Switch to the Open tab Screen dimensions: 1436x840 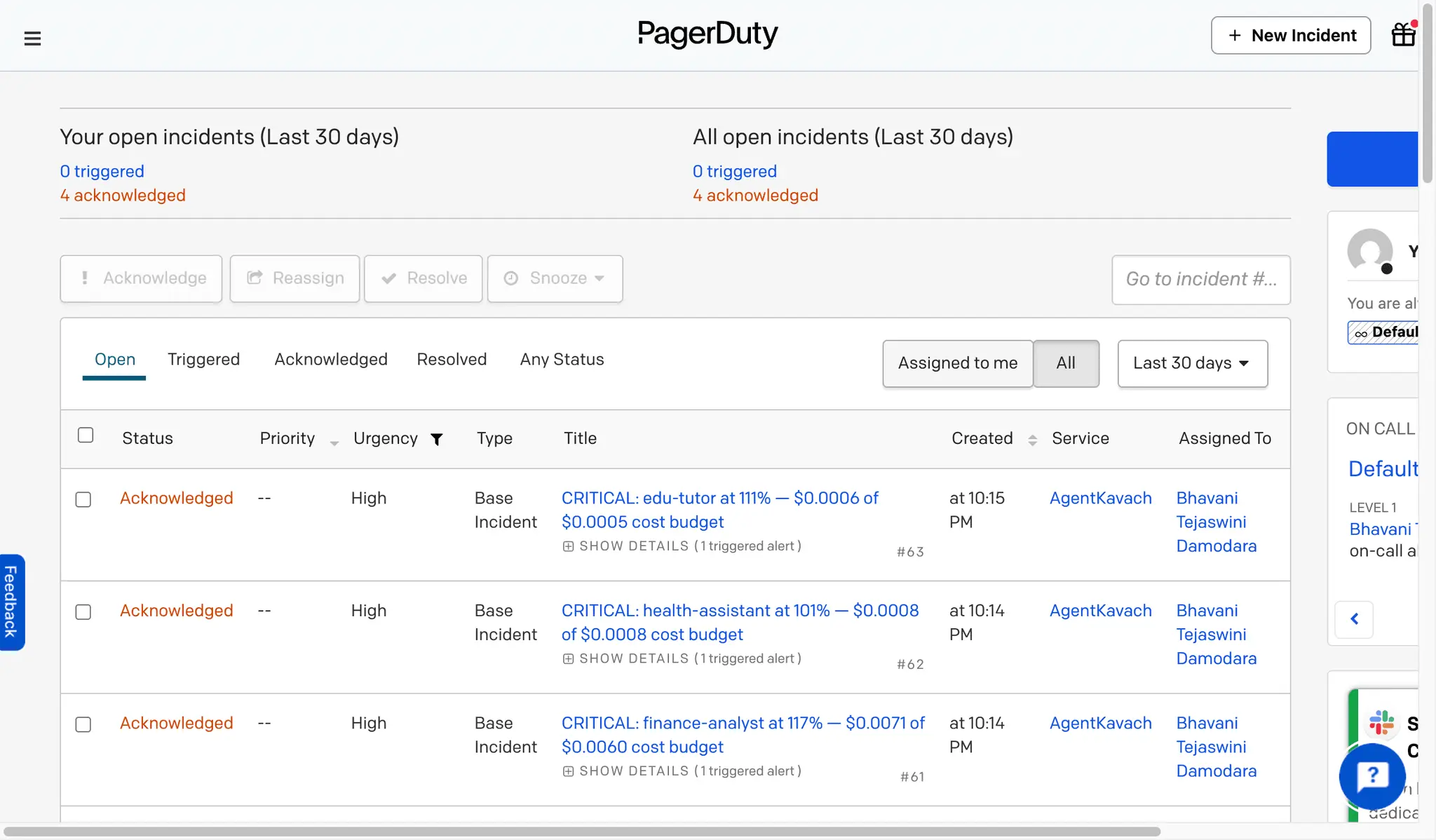pyautogui.click(x=114, y=359)
